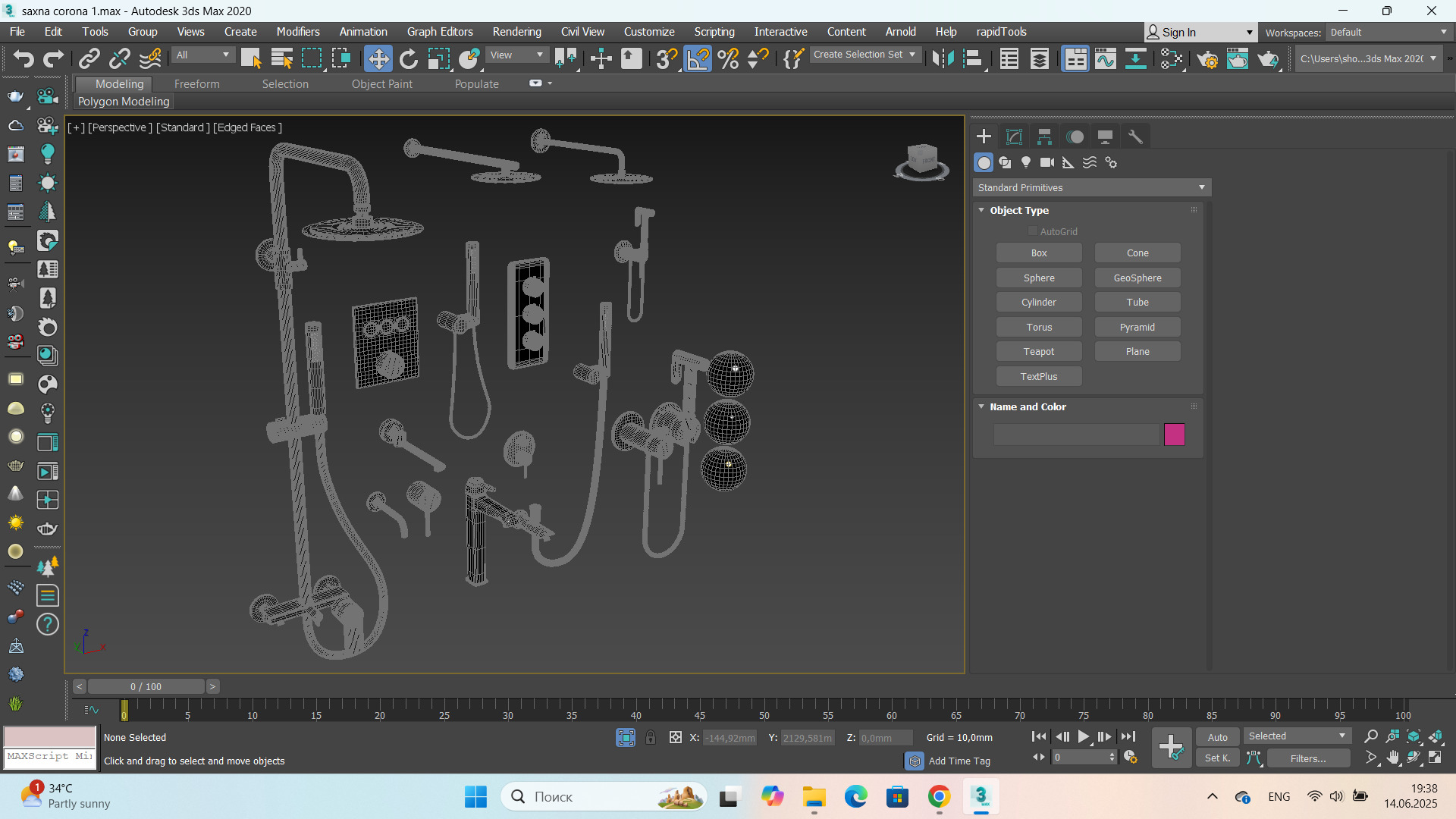Open Curve Editor
The image size is (1456, 819).
1106,58
